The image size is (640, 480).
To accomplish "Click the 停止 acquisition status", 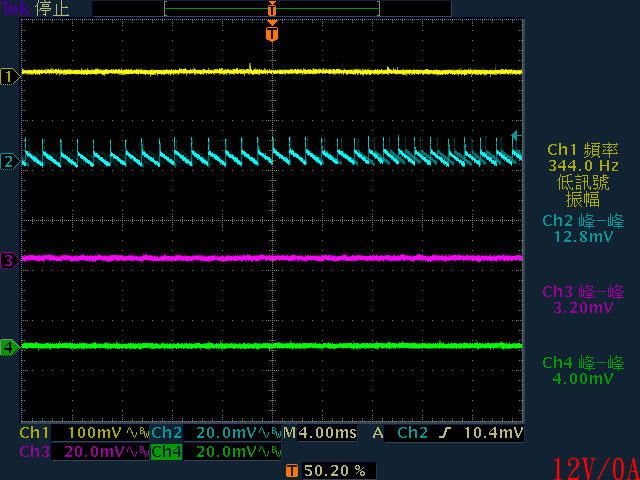I will pyautogui.click(x=52, y=9).
